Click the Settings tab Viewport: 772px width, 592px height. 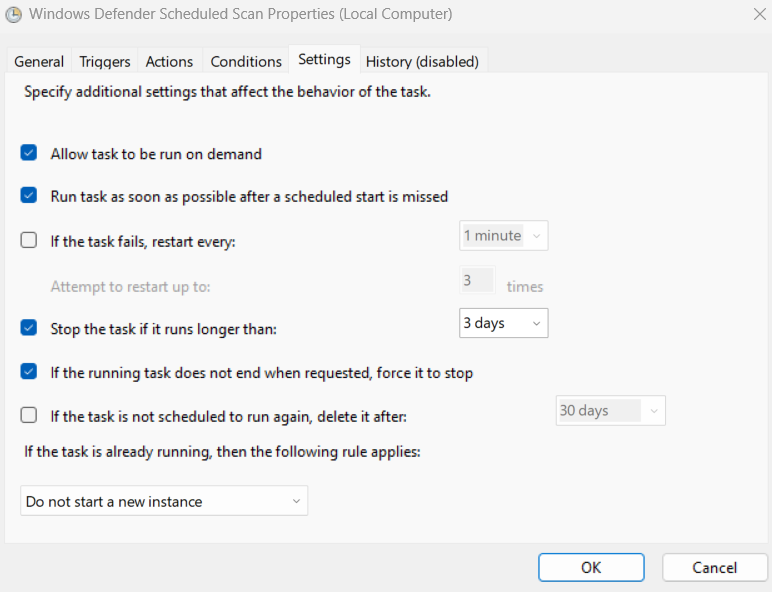click(x=324, y=59)
